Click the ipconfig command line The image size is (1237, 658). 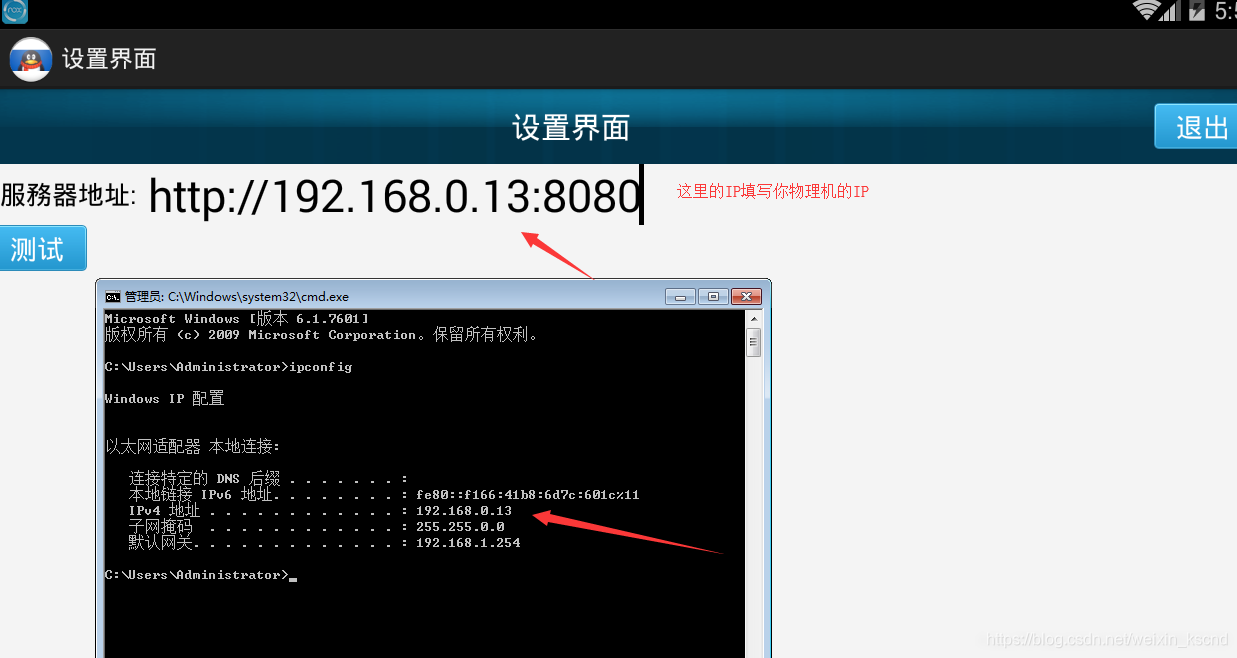(x=228, y=367)
